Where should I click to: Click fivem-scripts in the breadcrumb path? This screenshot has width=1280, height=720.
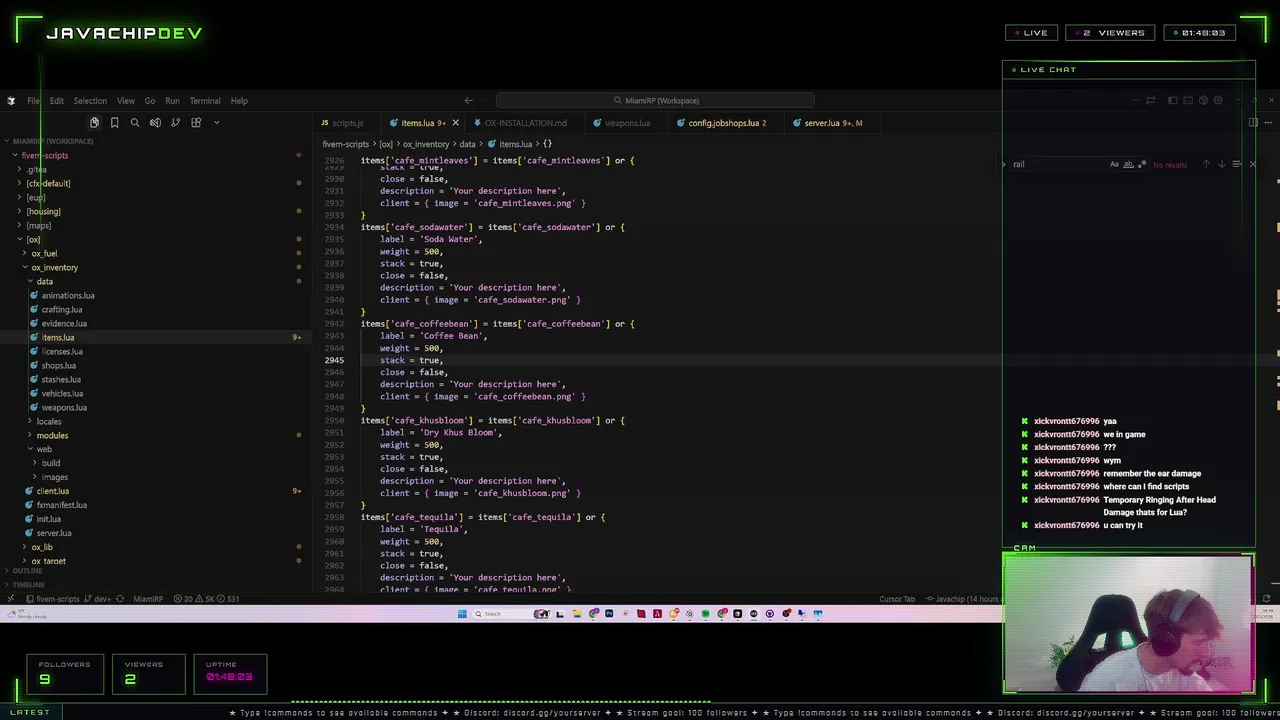pyautogui.click(x=346, y=145)
